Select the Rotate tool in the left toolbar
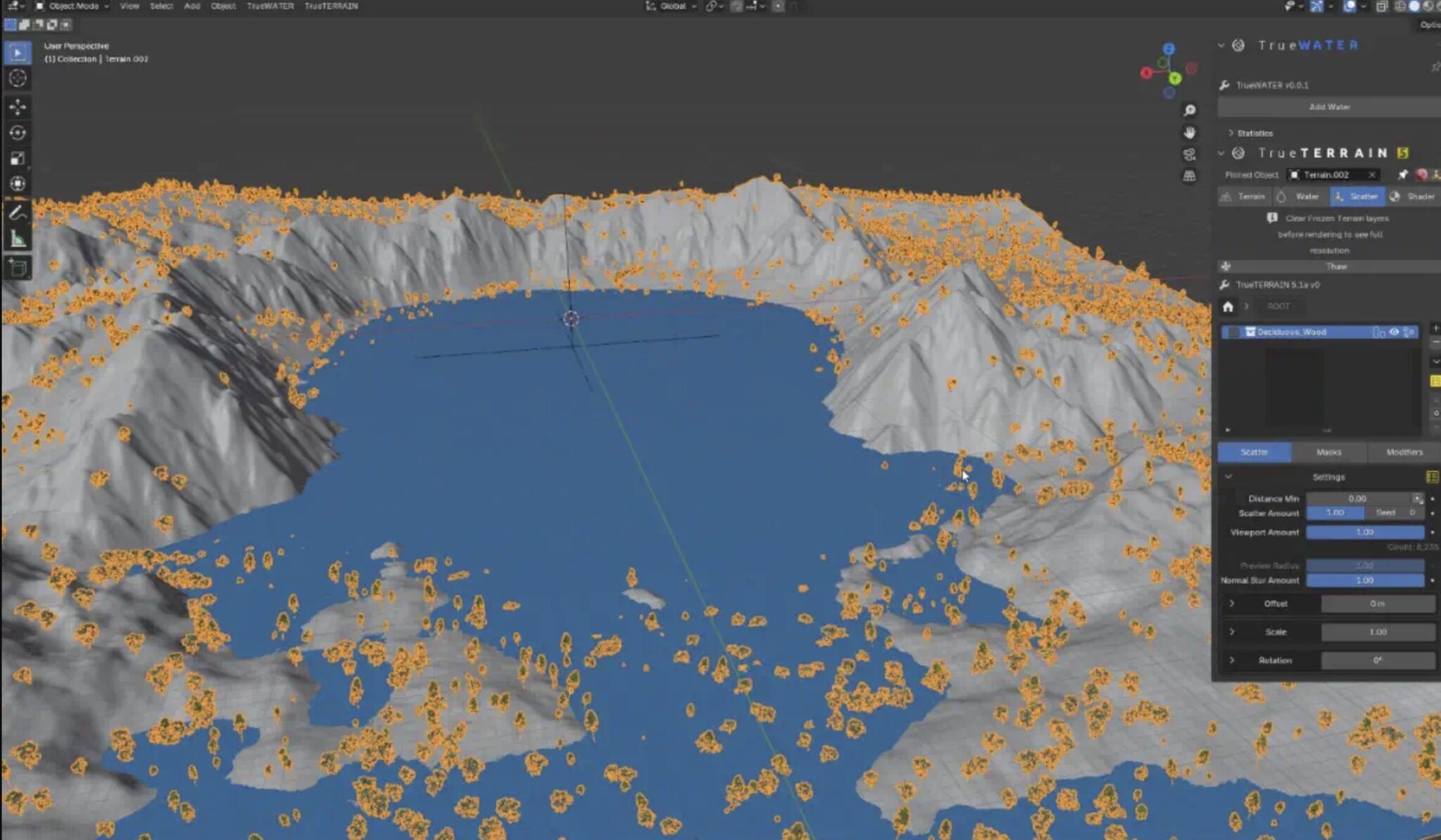This screenshot has height=840, width=1441. click(18, 131)
